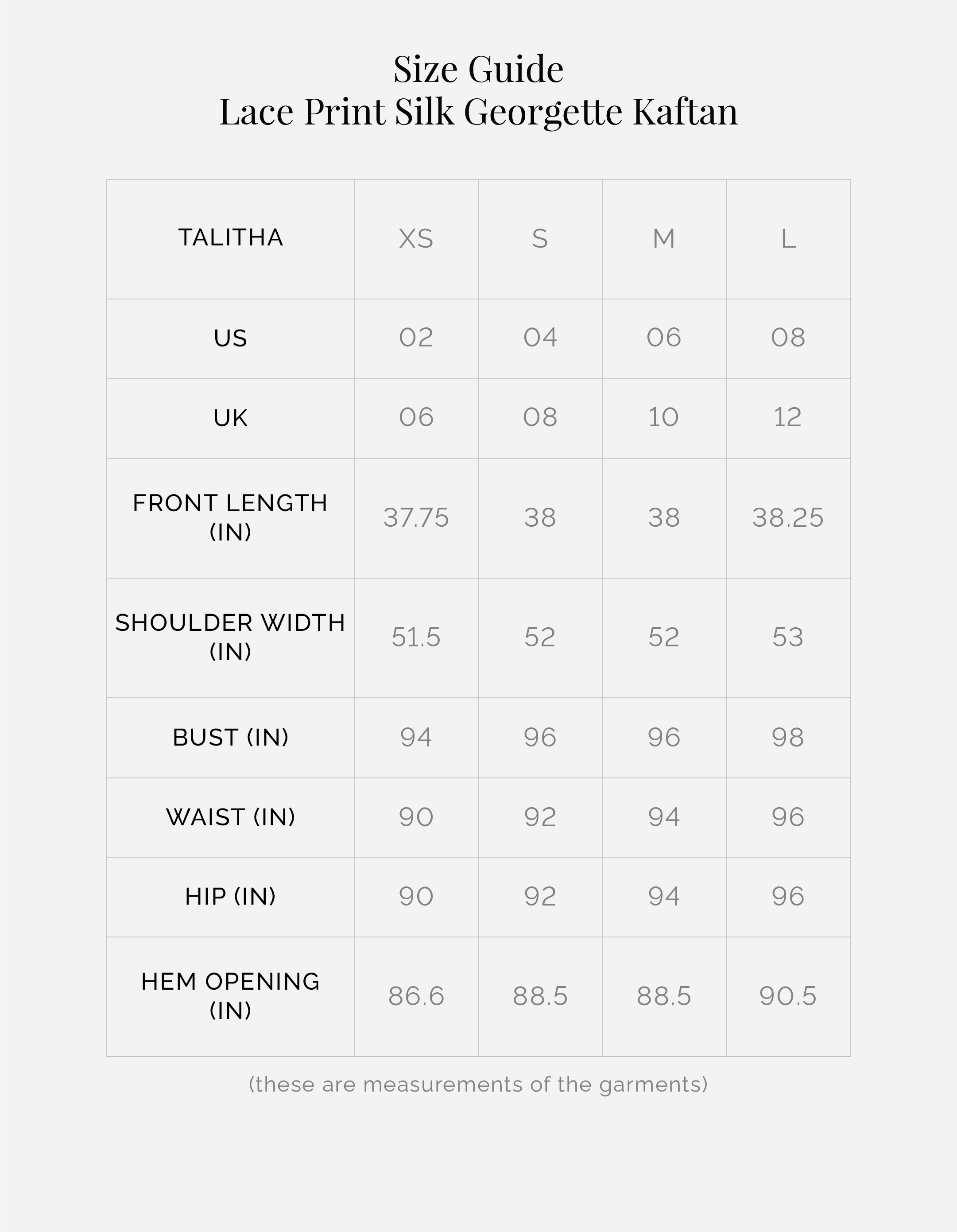957x1232 pixels.
Task: Click the 38.25 front length value
Action: tap(788, 517)
